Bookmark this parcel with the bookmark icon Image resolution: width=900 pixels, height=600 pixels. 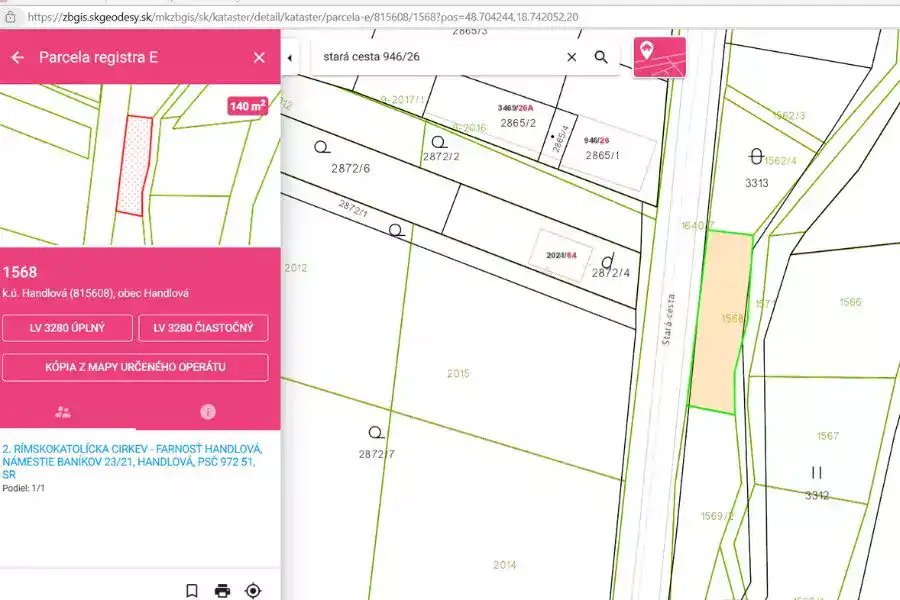pos(192,590)
